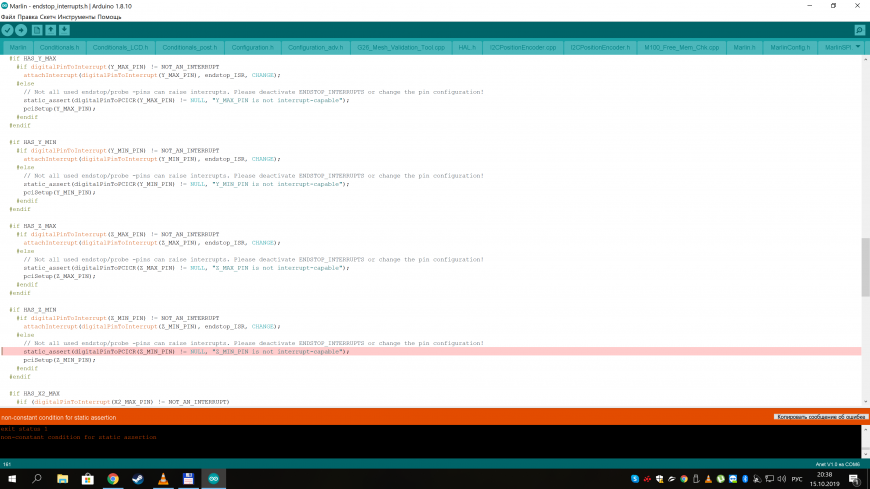870x489 pixels.
Task: Open the Инструменты menu
Action: (77, 17)
